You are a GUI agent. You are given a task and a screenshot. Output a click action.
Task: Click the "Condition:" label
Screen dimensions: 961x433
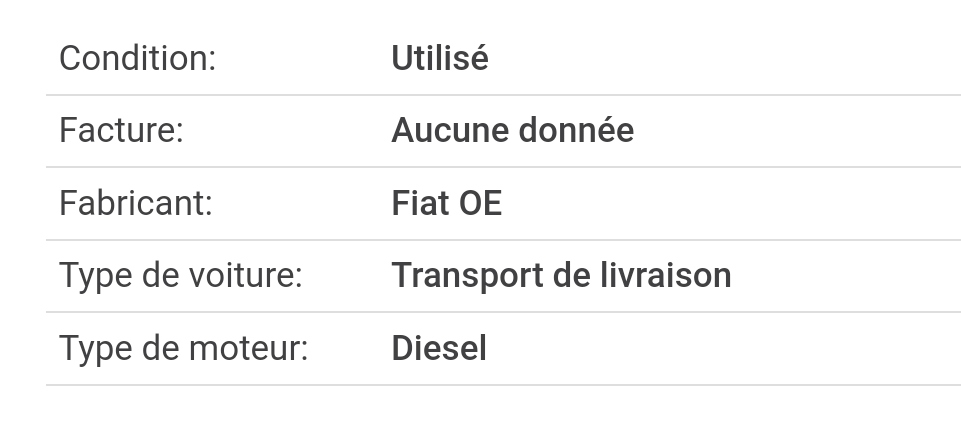137,58
